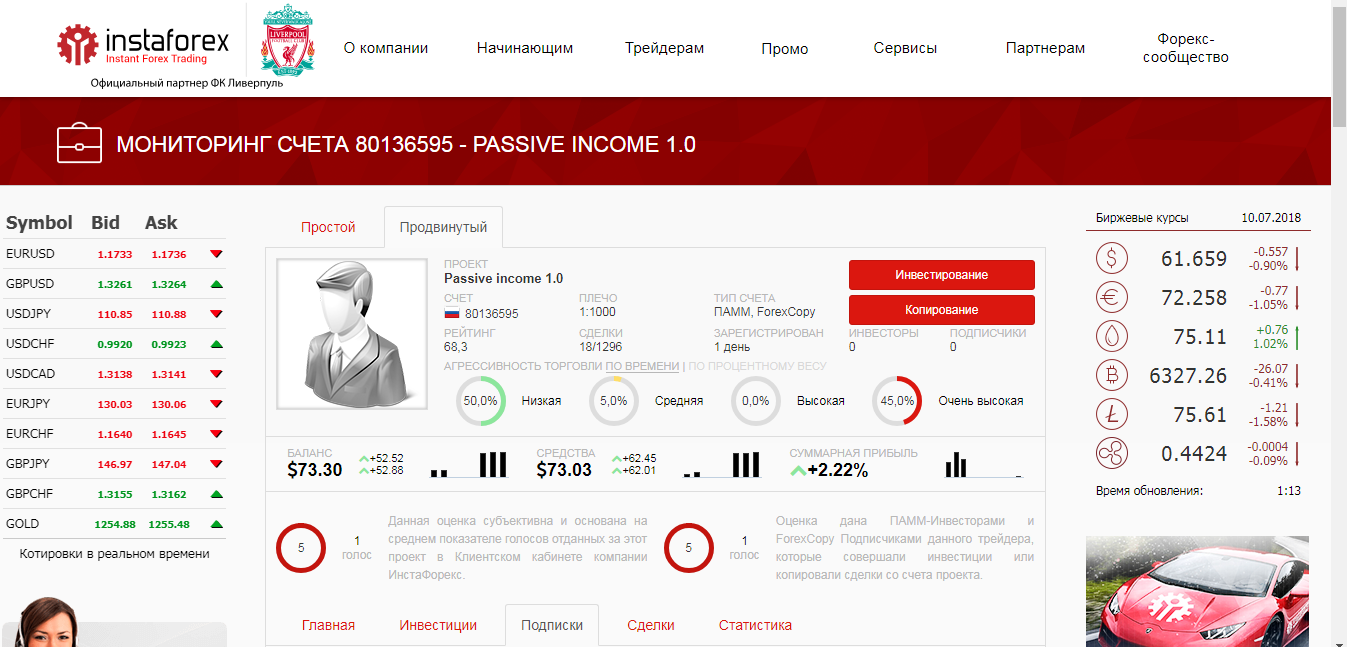This screenshot has height=647, width=1347.
Task: Click the Bitcoin price 6327.26
Action: pyautogui.click(x=1188, y=376)
